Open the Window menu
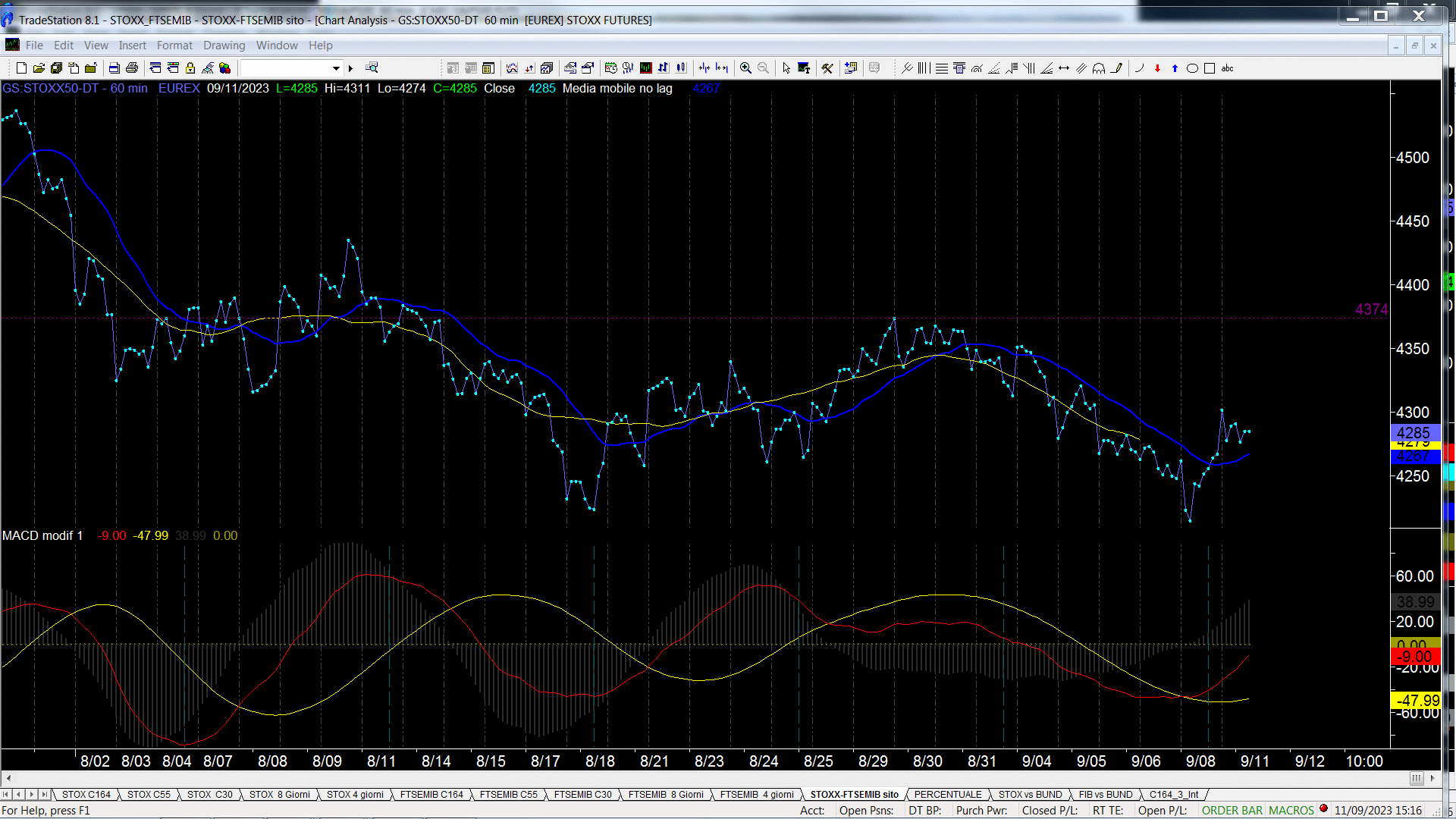This screenshot has height=819, width=1456. coord(277,45)
